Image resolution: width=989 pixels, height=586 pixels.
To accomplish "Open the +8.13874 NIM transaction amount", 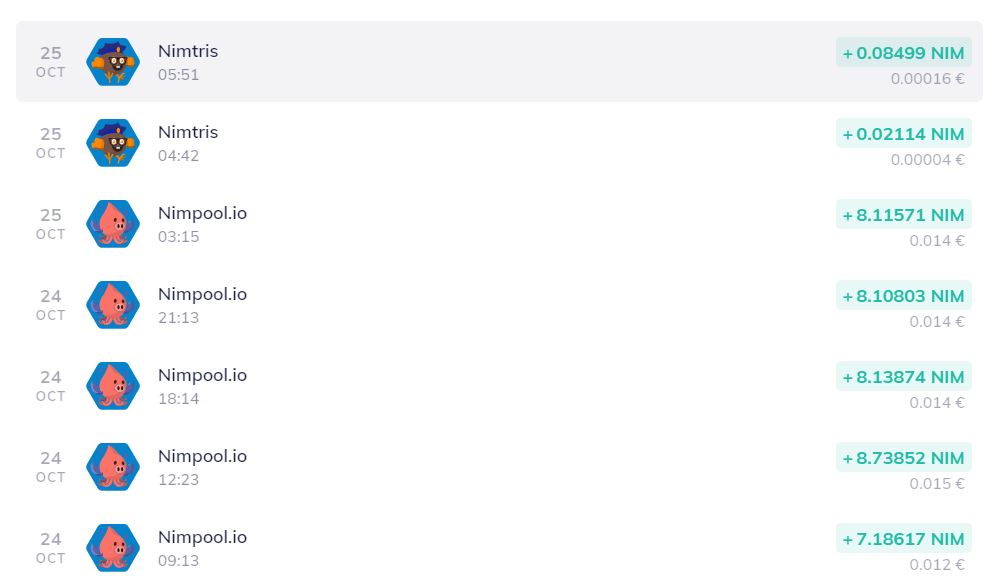I will coord(903,377).
